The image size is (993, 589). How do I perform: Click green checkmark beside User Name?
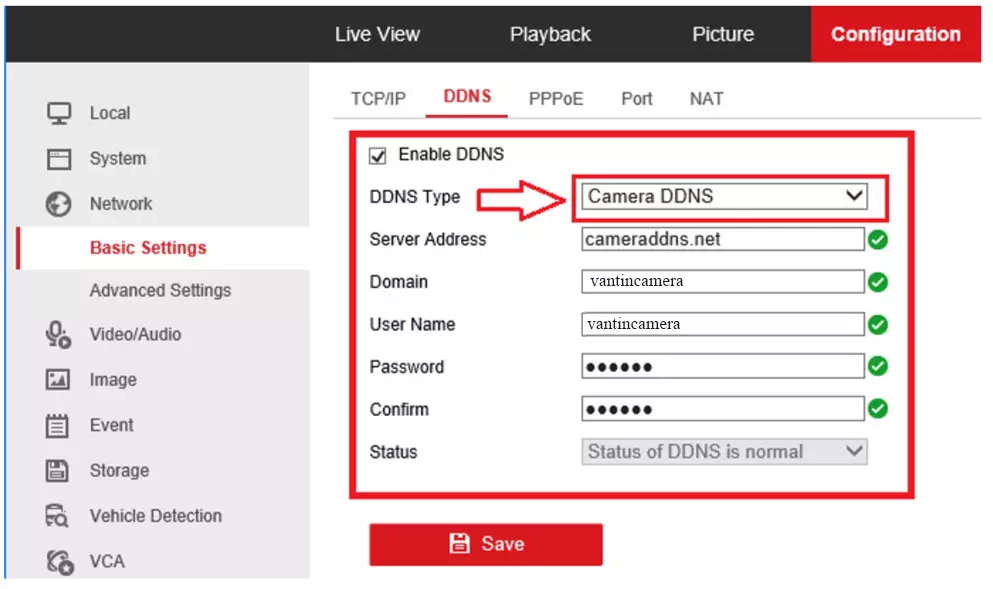click(x=878, y=325)
